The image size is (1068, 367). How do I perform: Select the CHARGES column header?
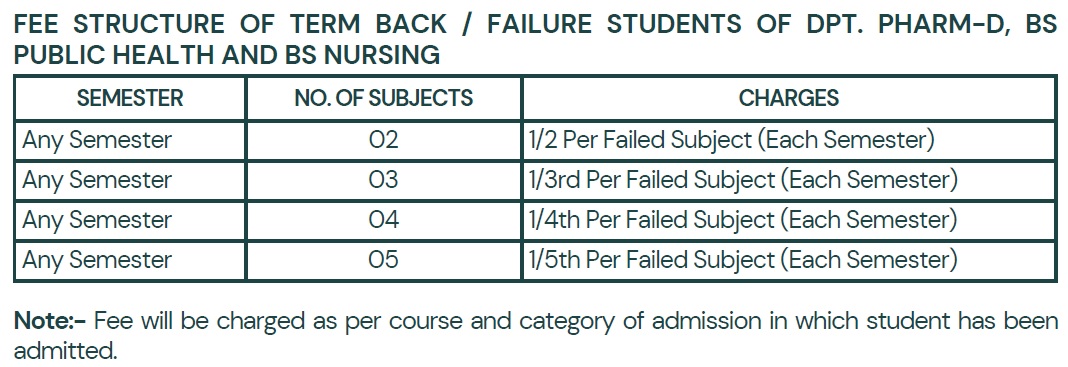pos(789,98)
